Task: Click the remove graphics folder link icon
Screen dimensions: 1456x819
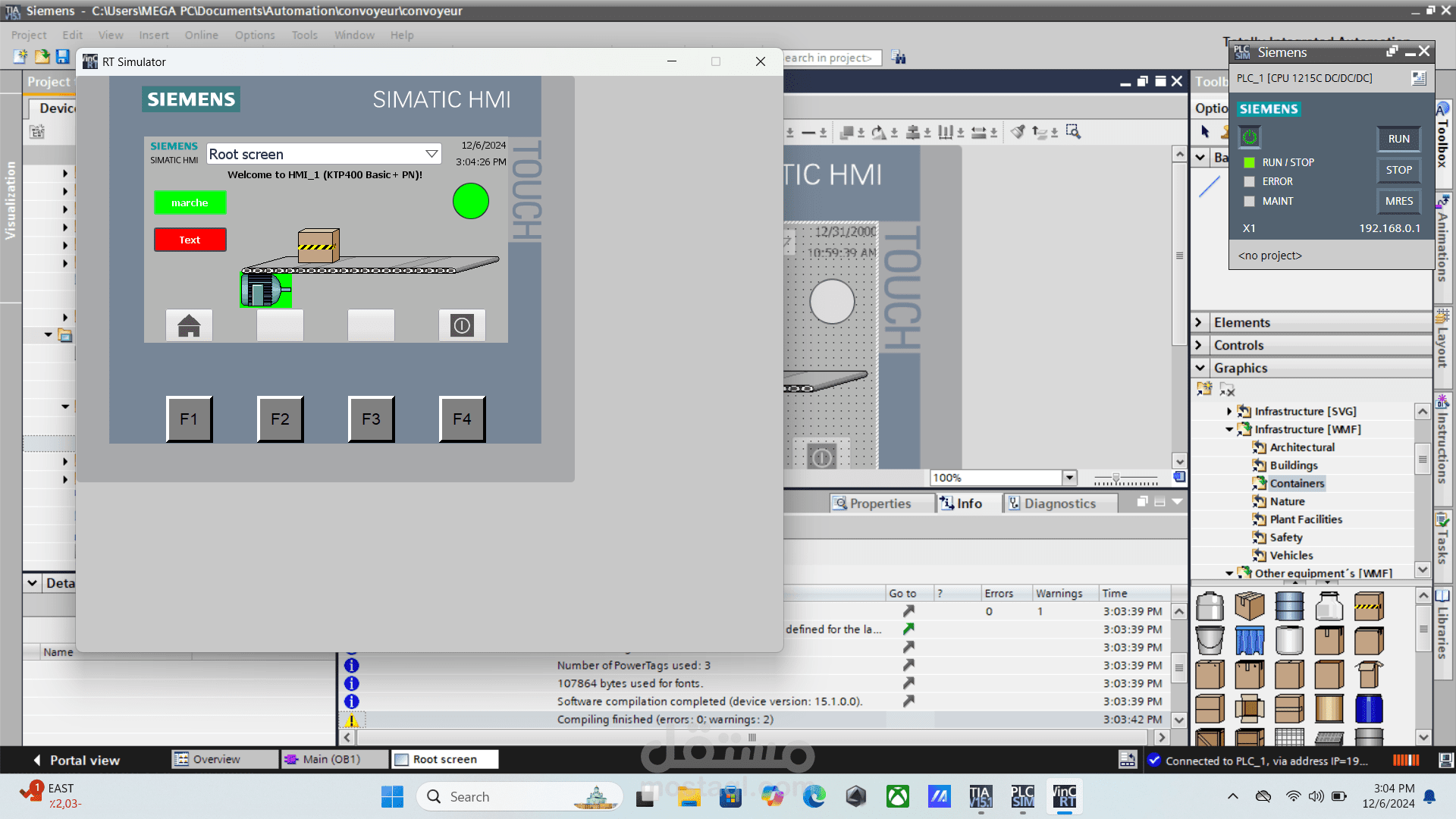Action: (1227, 389)
